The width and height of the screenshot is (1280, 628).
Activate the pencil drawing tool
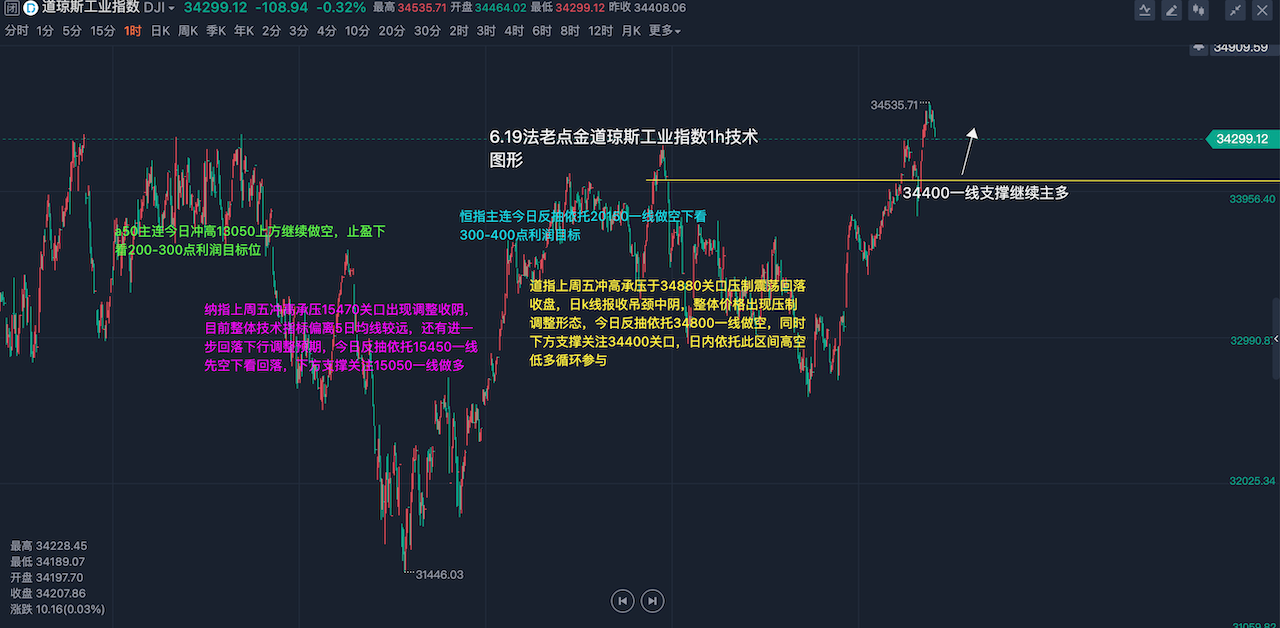coord(1170,10)
